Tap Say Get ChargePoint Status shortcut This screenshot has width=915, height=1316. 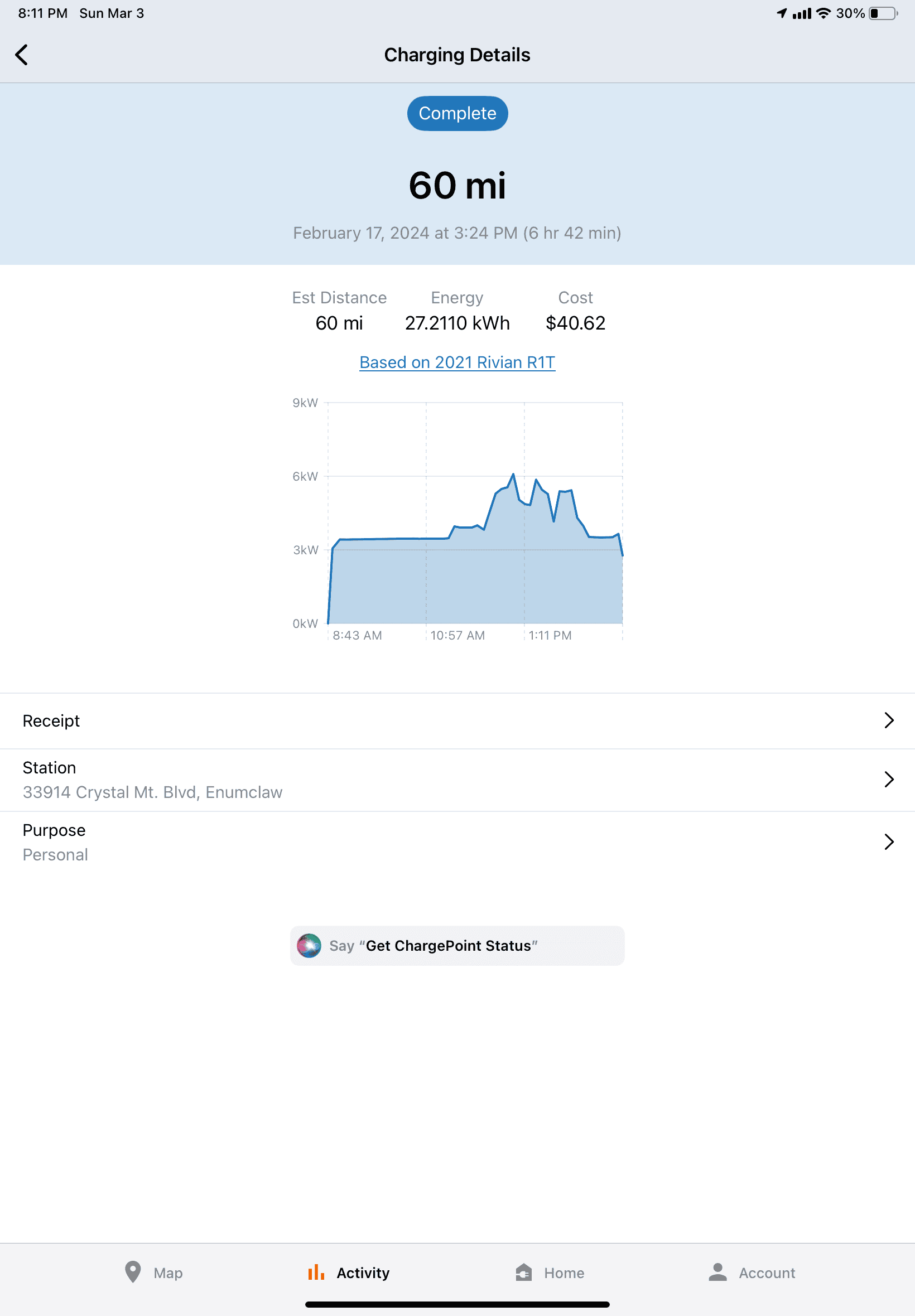point(458,946)
